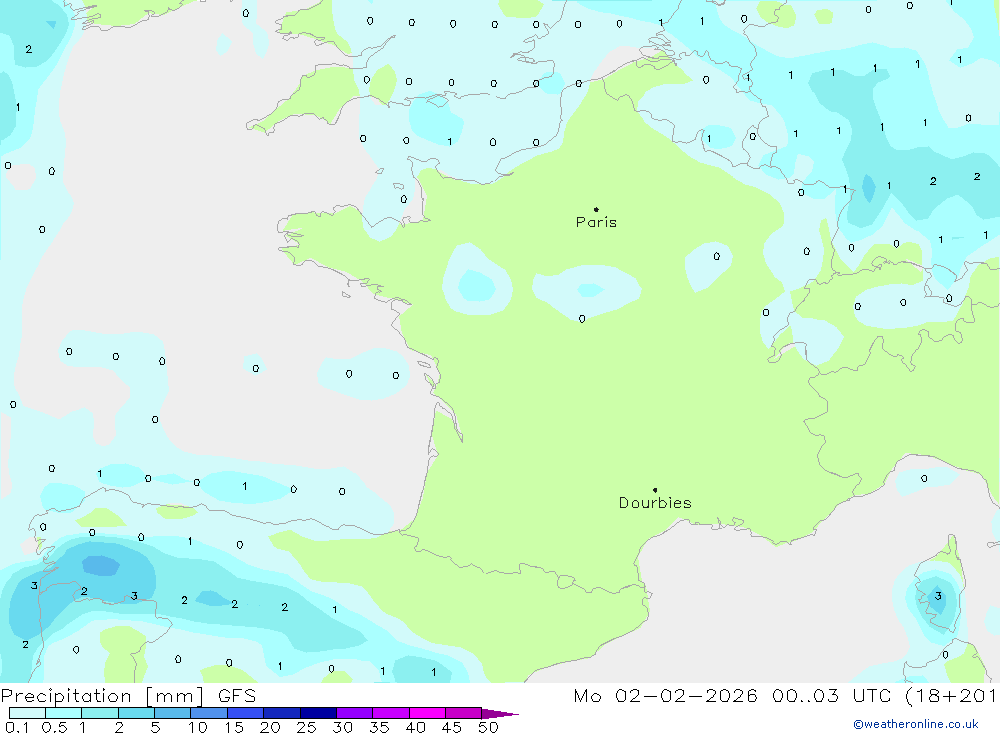
Task: Pick the 2–5 mm legend swatch
Action: click(x=136, y=713)
